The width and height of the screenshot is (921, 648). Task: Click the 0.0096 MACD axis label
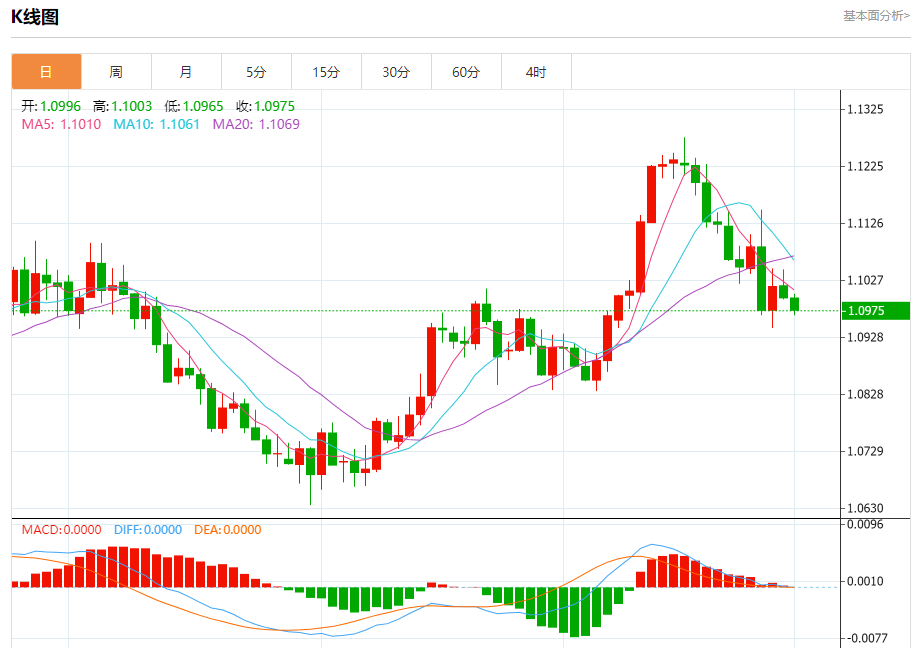865,524
